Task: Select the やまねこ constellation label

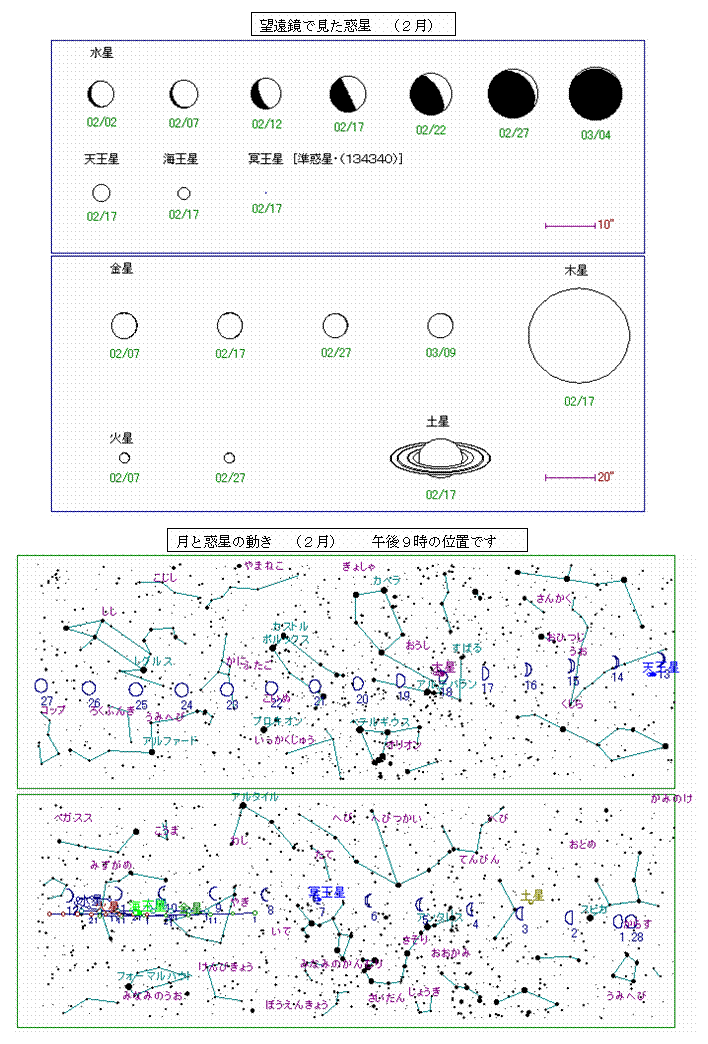Action: (x=263, y=565)
